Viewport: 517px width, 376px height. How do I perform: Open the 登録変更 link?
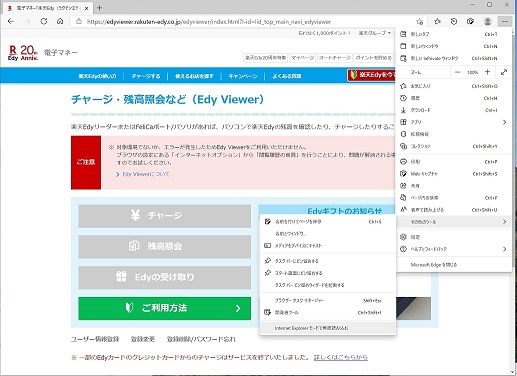click(x=143, y=339)
